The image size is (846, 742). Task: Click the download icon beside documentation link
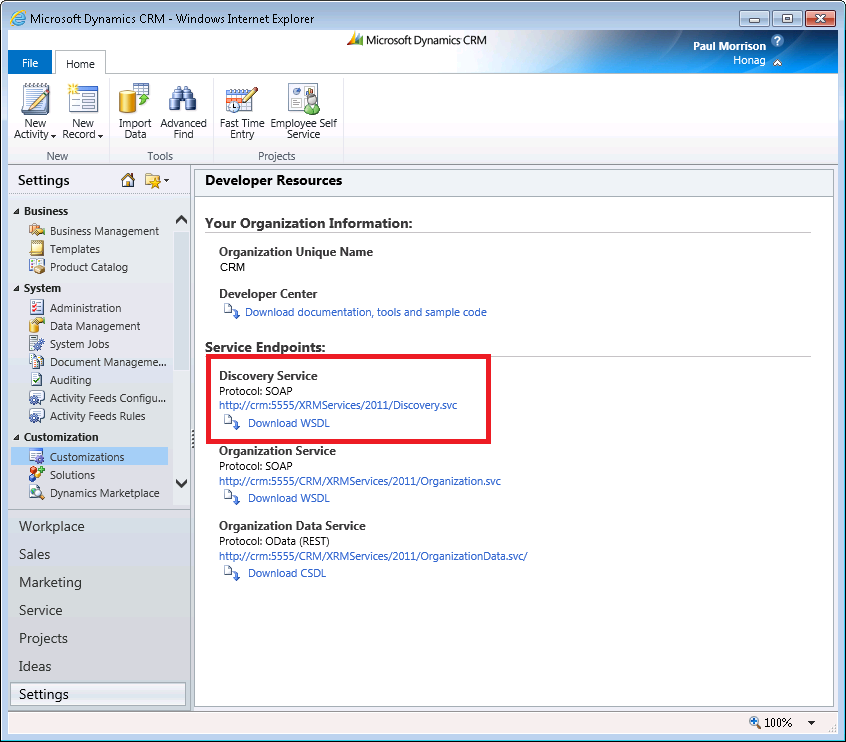click(231, 311)
